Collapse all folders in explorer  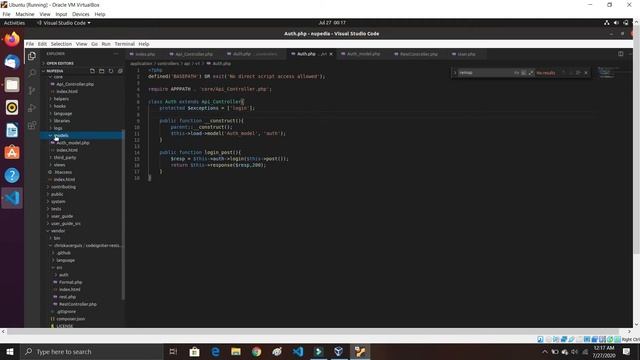pos(120,71)
